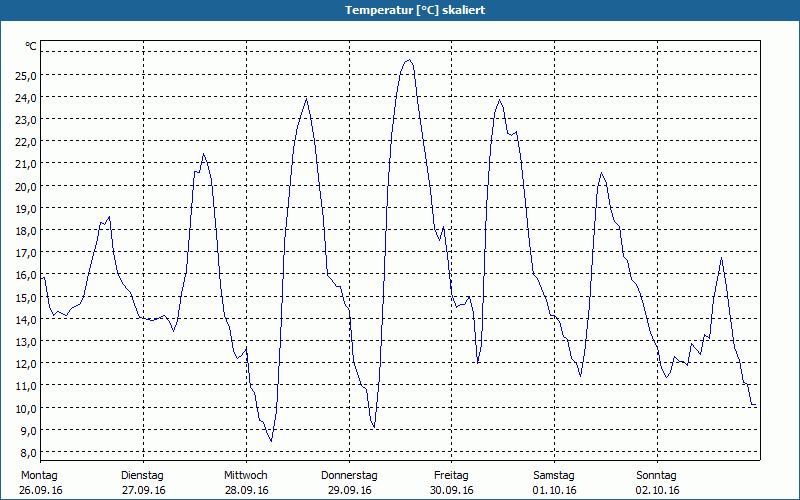This screenshot has height=500, width=800.
Task: Select the 18,0 axis value
Action: point(26,231)
